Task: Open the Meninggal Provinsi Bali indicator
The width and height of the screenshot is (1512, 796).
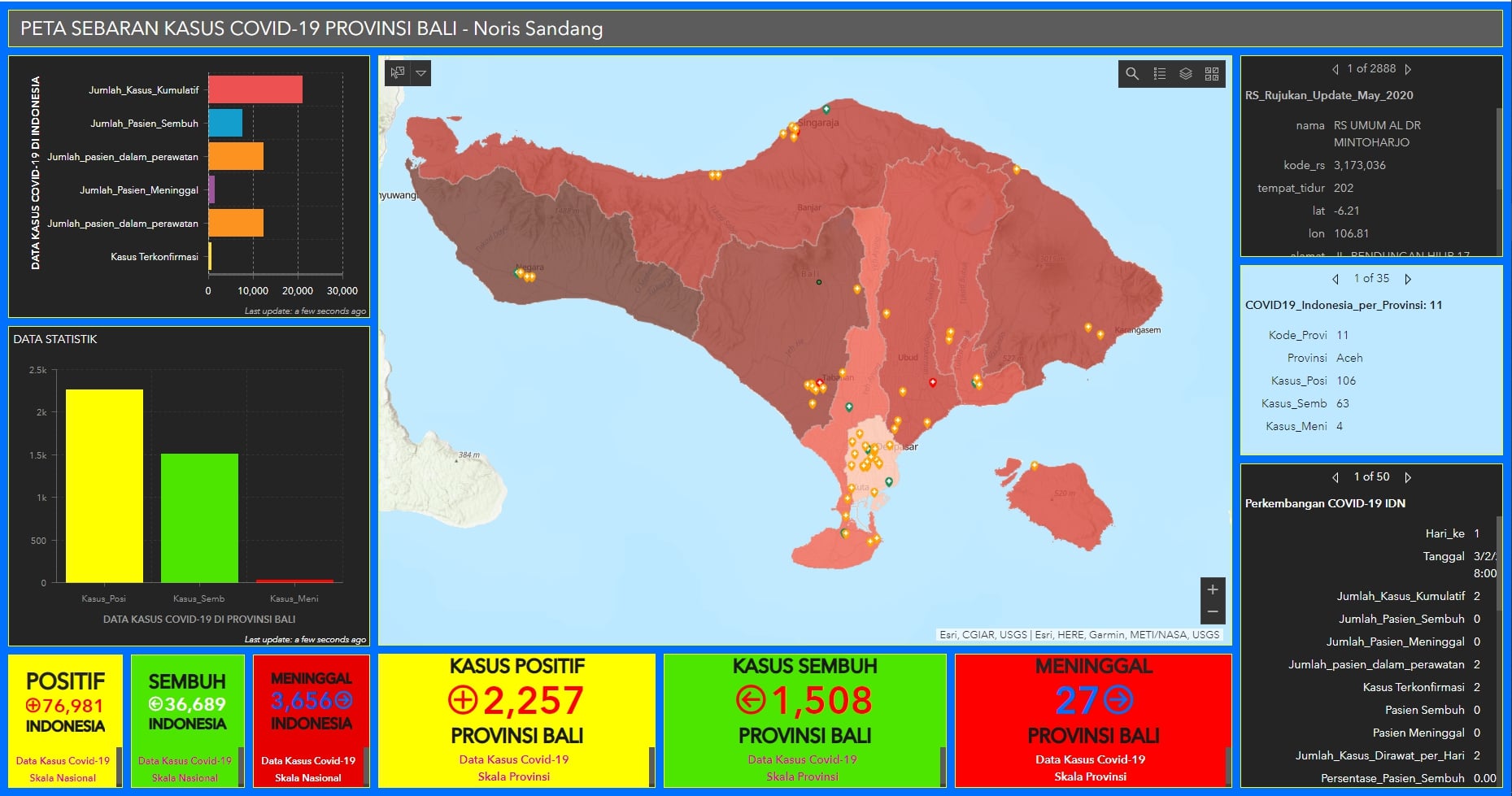Action: coord(1093,720)
